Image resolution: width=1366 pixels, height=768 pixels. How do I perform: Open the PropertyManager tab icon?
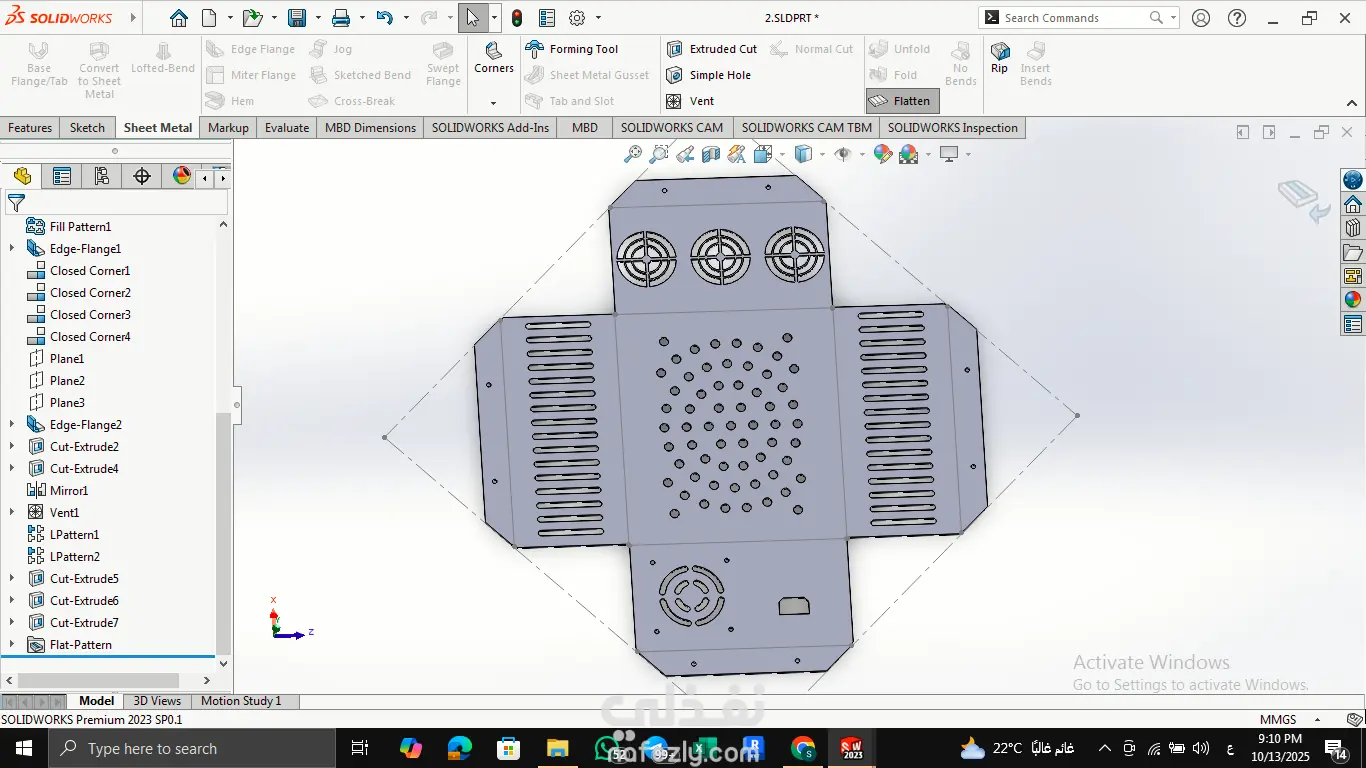pyautogui.click(x=62, y=177)
